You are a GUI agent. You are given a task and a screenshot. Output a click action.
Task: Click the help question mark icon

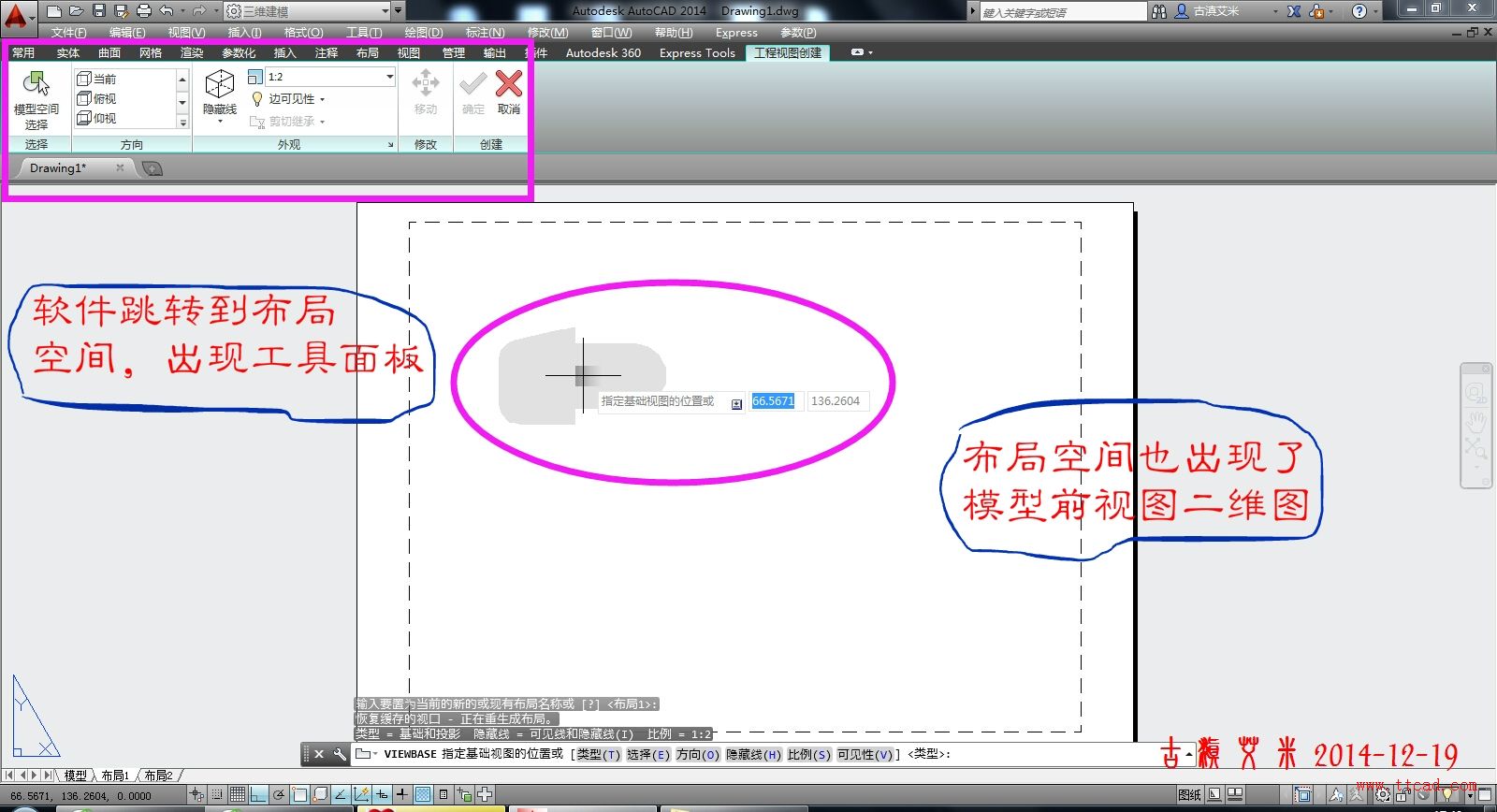tap(1359, 11)
